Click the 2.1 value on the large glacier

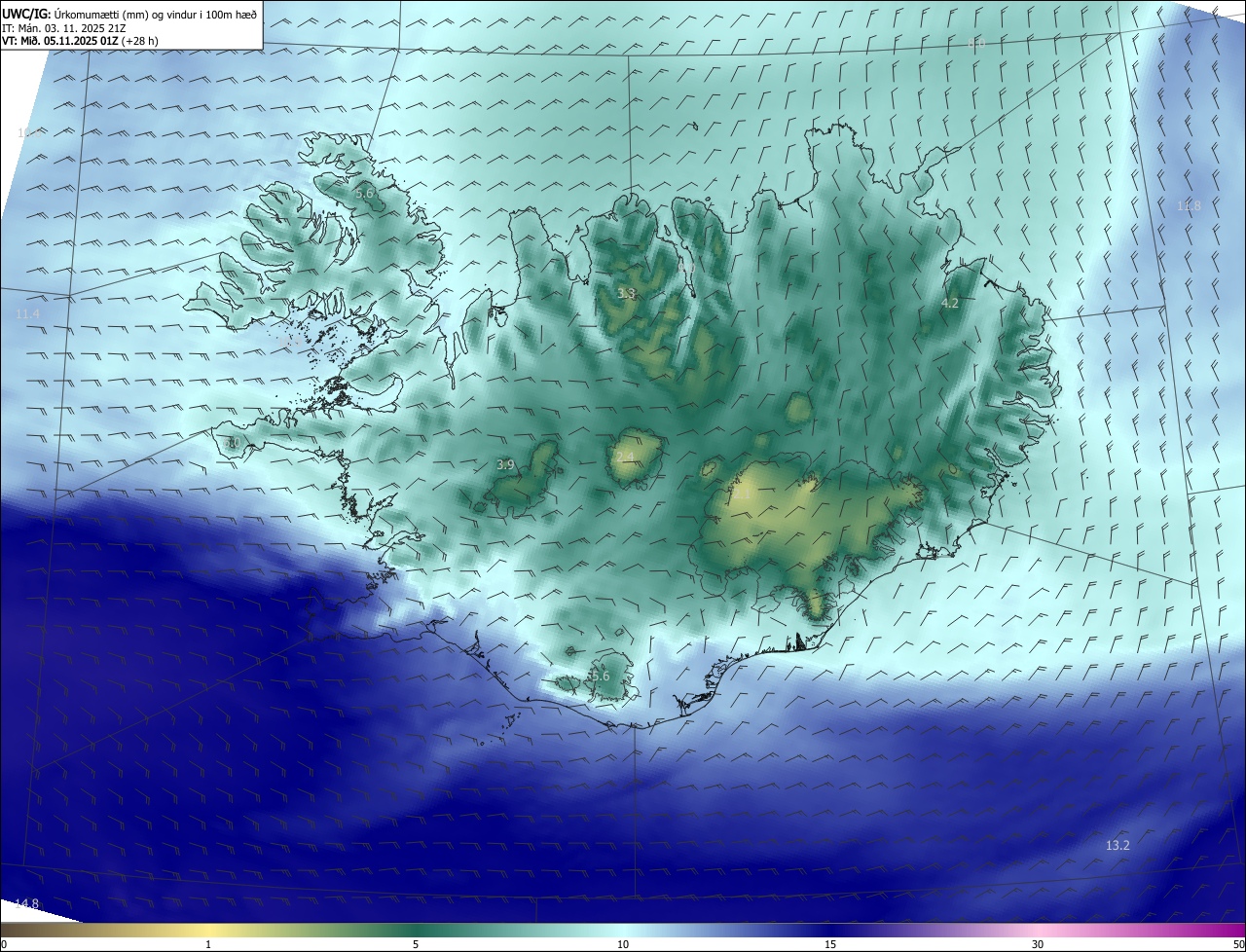pyautogui.click(x=742, y=494)
